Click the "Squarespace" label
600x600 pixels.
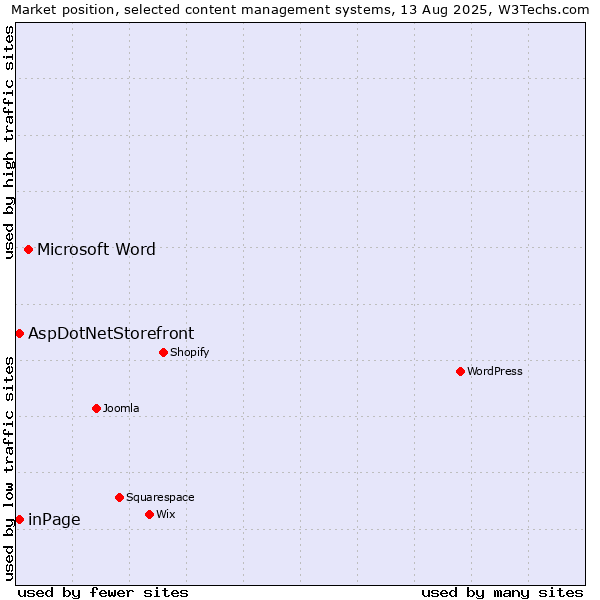(x=160, y=497)
